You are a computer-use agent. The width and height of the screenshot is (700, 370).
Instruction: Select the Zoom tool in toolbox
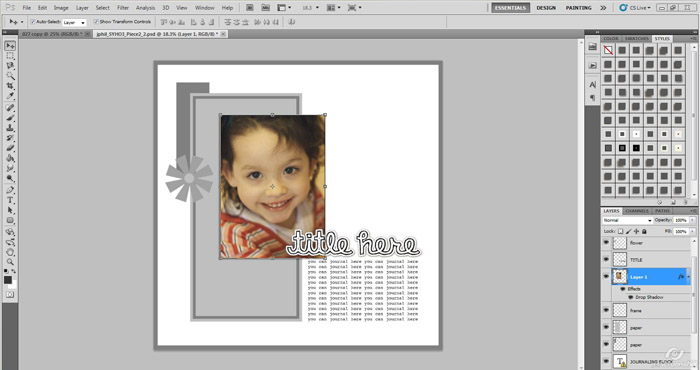pyautogui.click(x=10, y=262)
